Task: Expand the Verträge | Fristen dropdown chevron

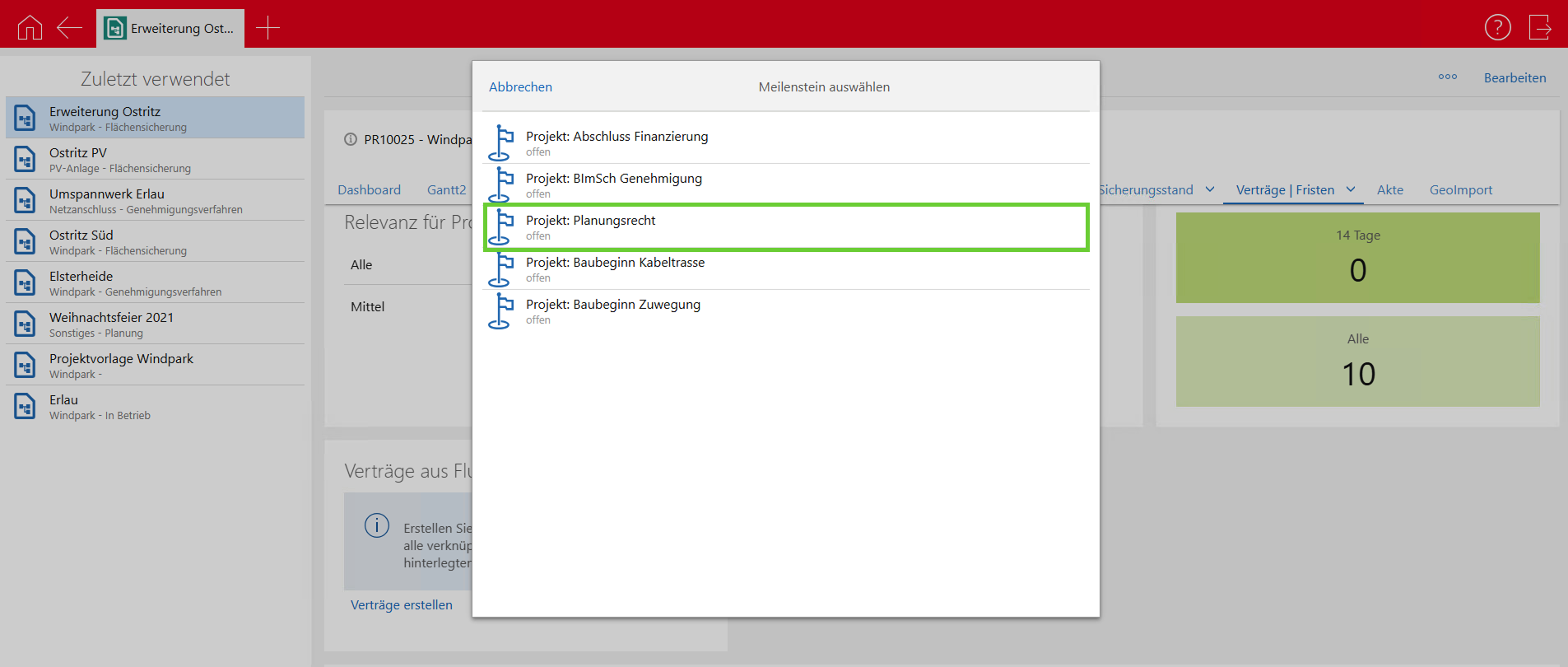Action: pos(1351,189)
